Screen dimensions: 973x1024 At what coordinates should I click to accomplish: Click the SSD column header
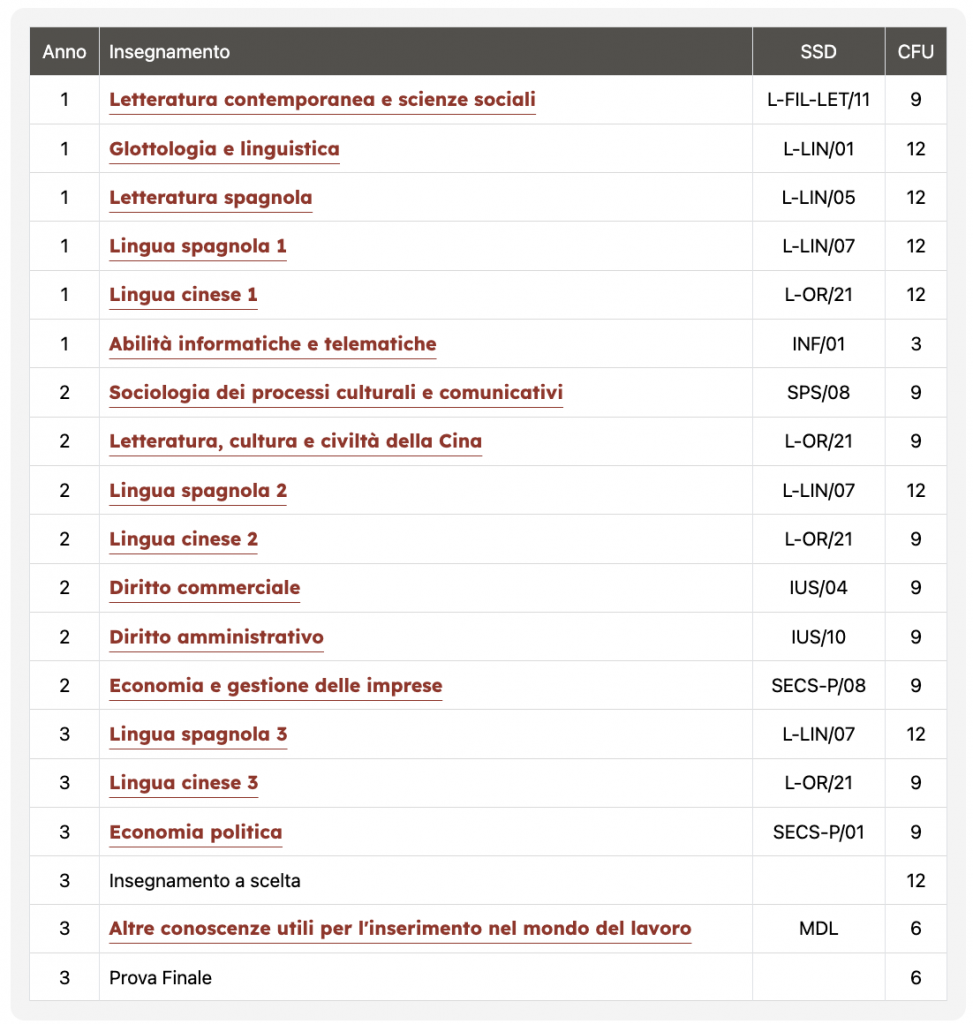818,52
